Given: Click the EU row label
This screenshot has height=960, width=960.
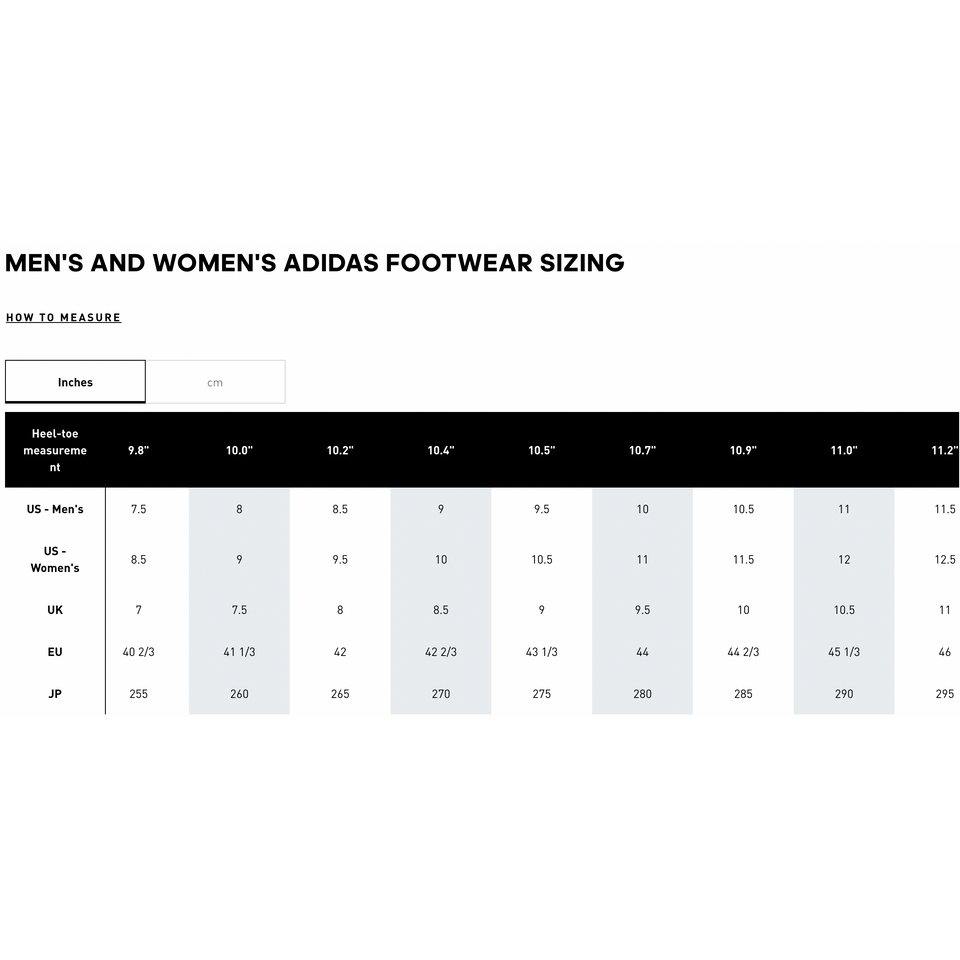Looking at the screenshot, I should click(55, 652).
